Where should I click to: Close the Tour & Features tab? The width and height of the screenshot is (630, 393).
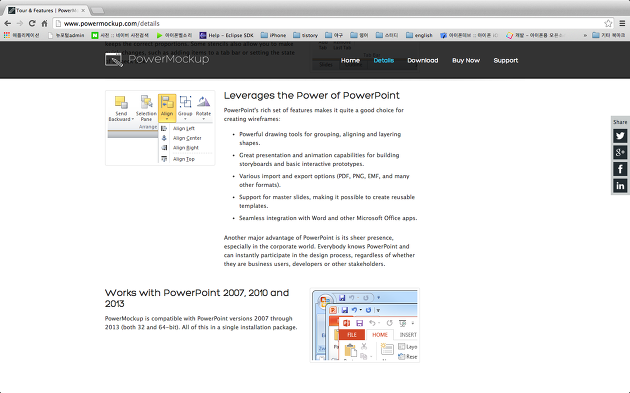coord(83,10)
